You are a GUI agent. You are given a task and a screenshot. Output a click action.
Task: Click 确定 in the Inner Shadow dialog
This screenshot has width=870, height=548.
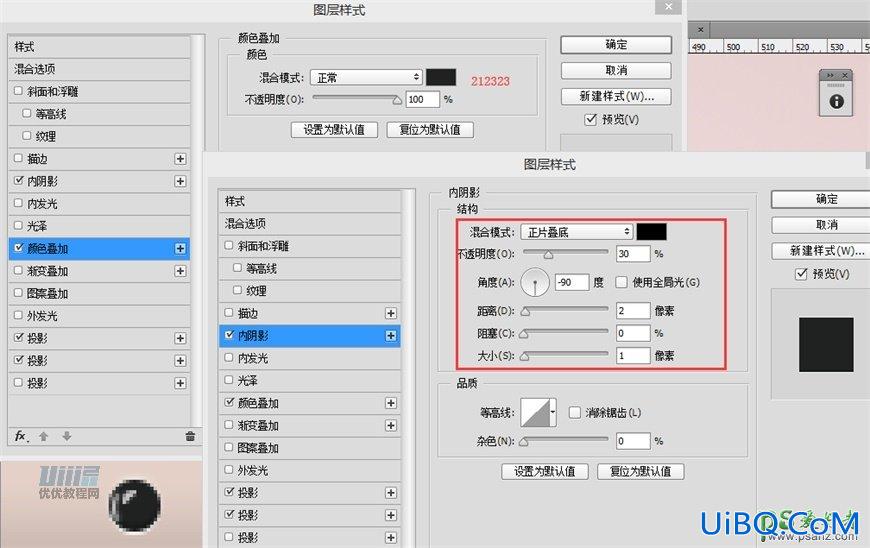coord(821,199)
